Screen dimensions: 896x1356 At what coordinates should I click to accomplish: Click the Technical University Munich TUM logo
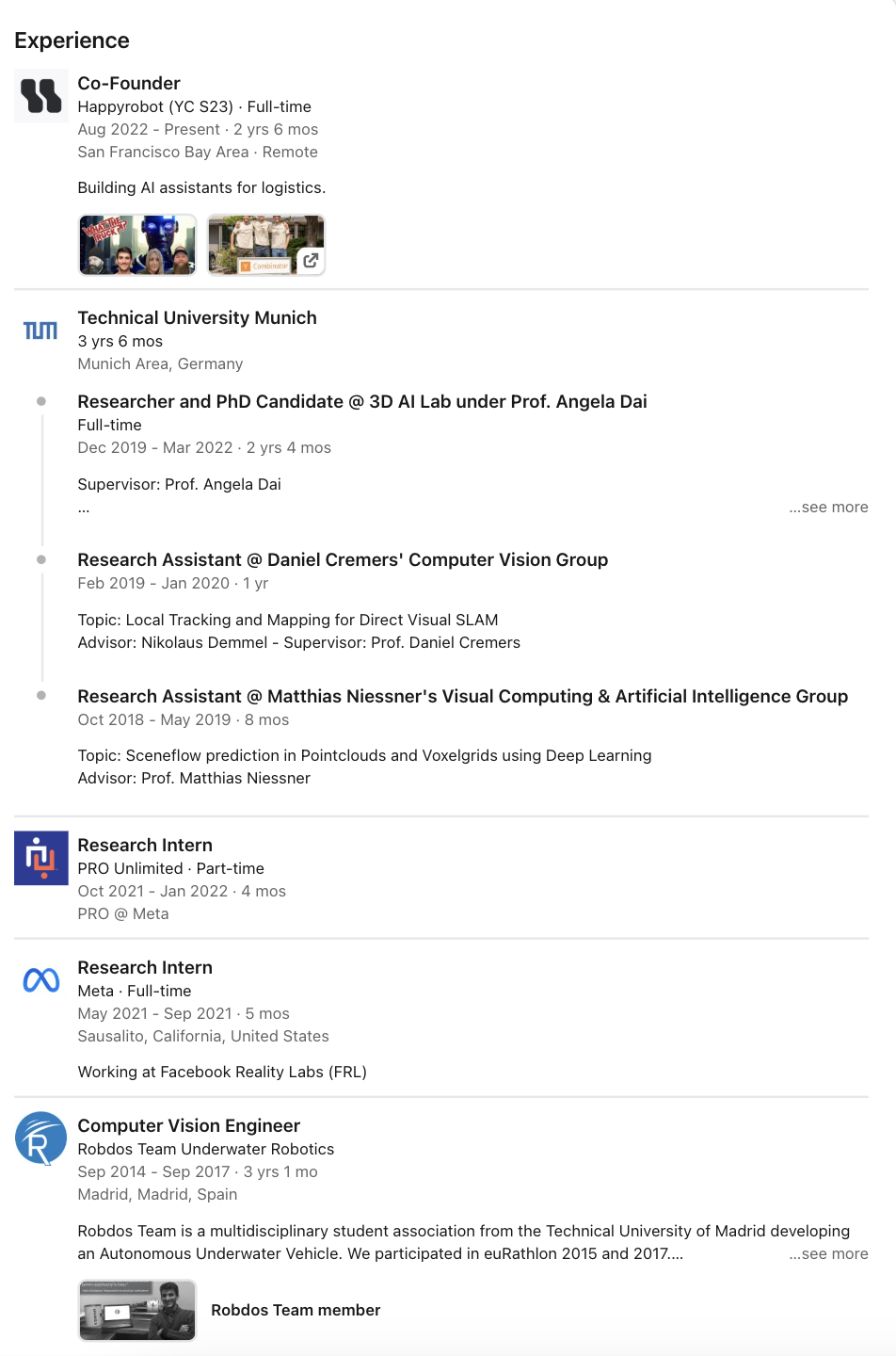(40, 330)
